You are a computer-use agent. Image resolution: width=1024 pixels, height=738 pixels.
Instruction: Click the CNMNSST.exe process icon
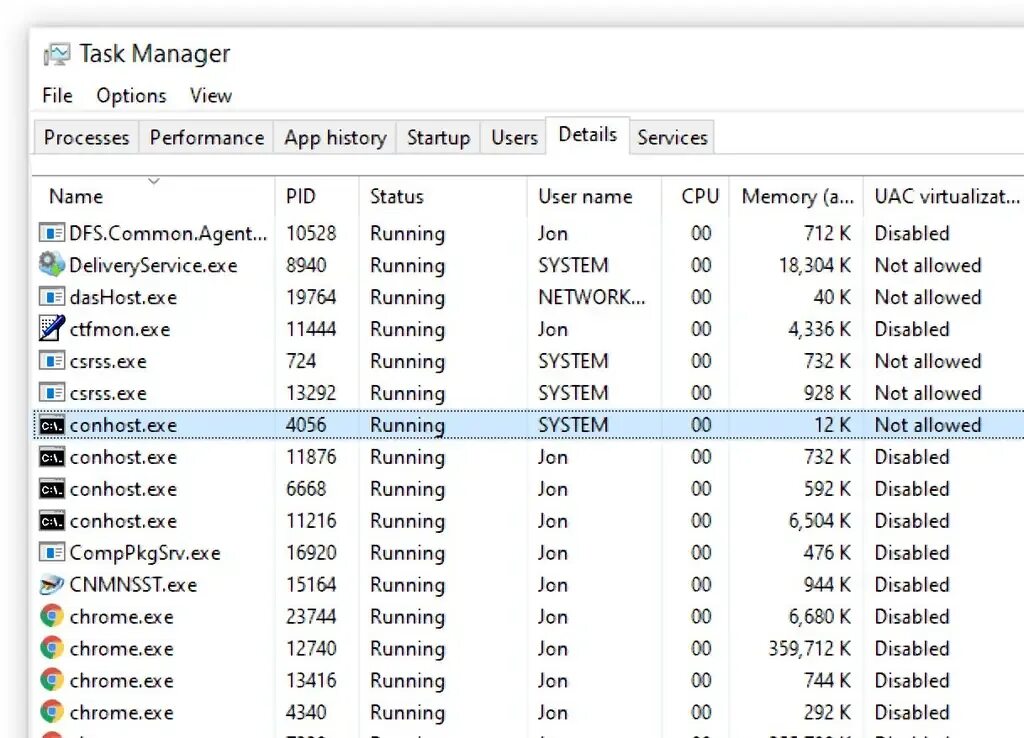click(x=52, y=585)
